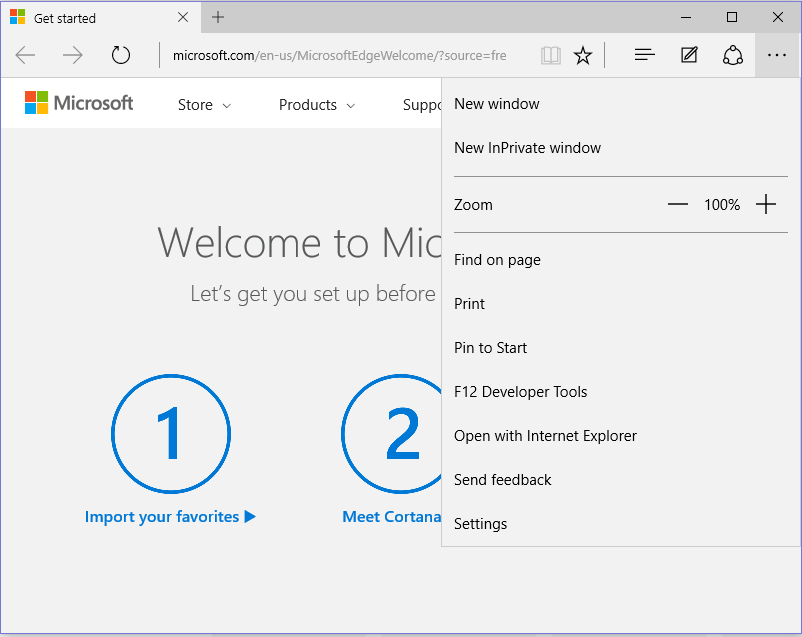Click the Share icon
This screenshot has height=637, width=802.
coord(733,55)
